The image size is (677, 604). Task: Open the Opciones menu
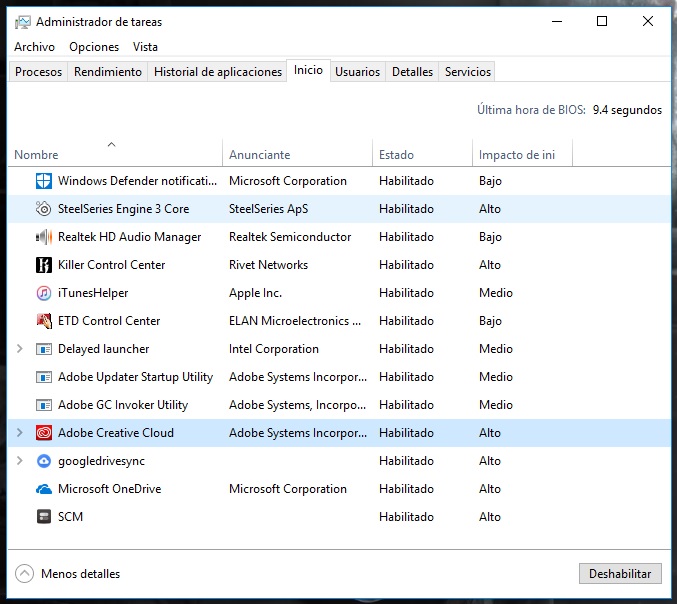point(94,47)
